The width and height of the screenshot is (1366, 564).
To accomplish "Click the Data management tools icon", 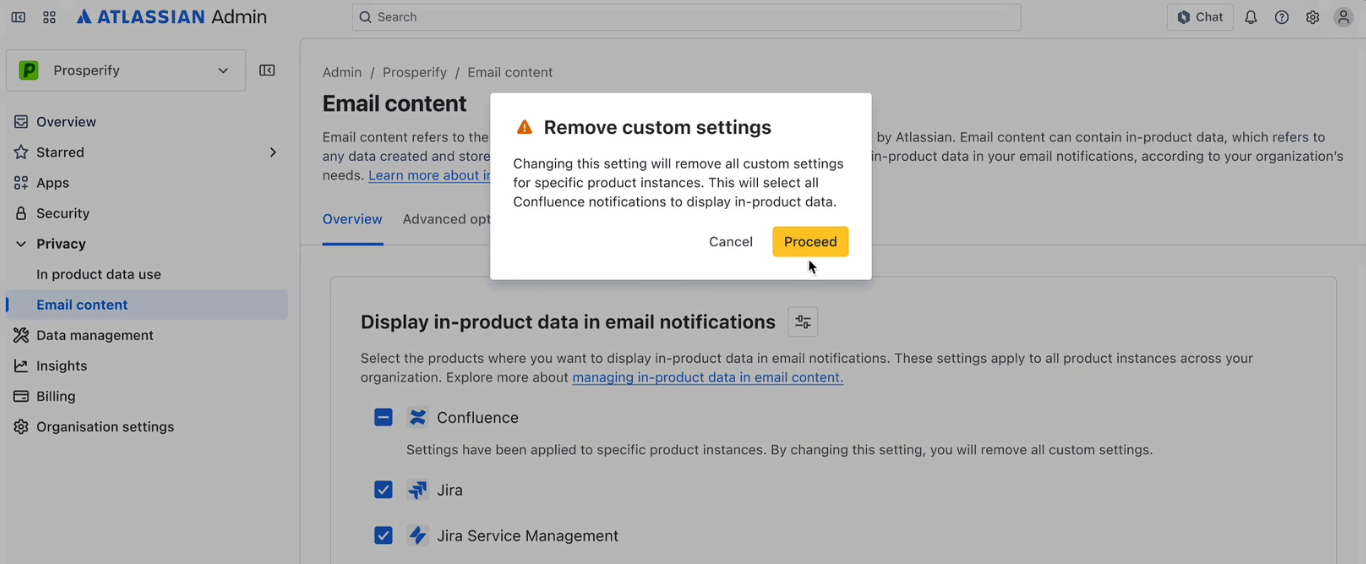I will point(21,335).
